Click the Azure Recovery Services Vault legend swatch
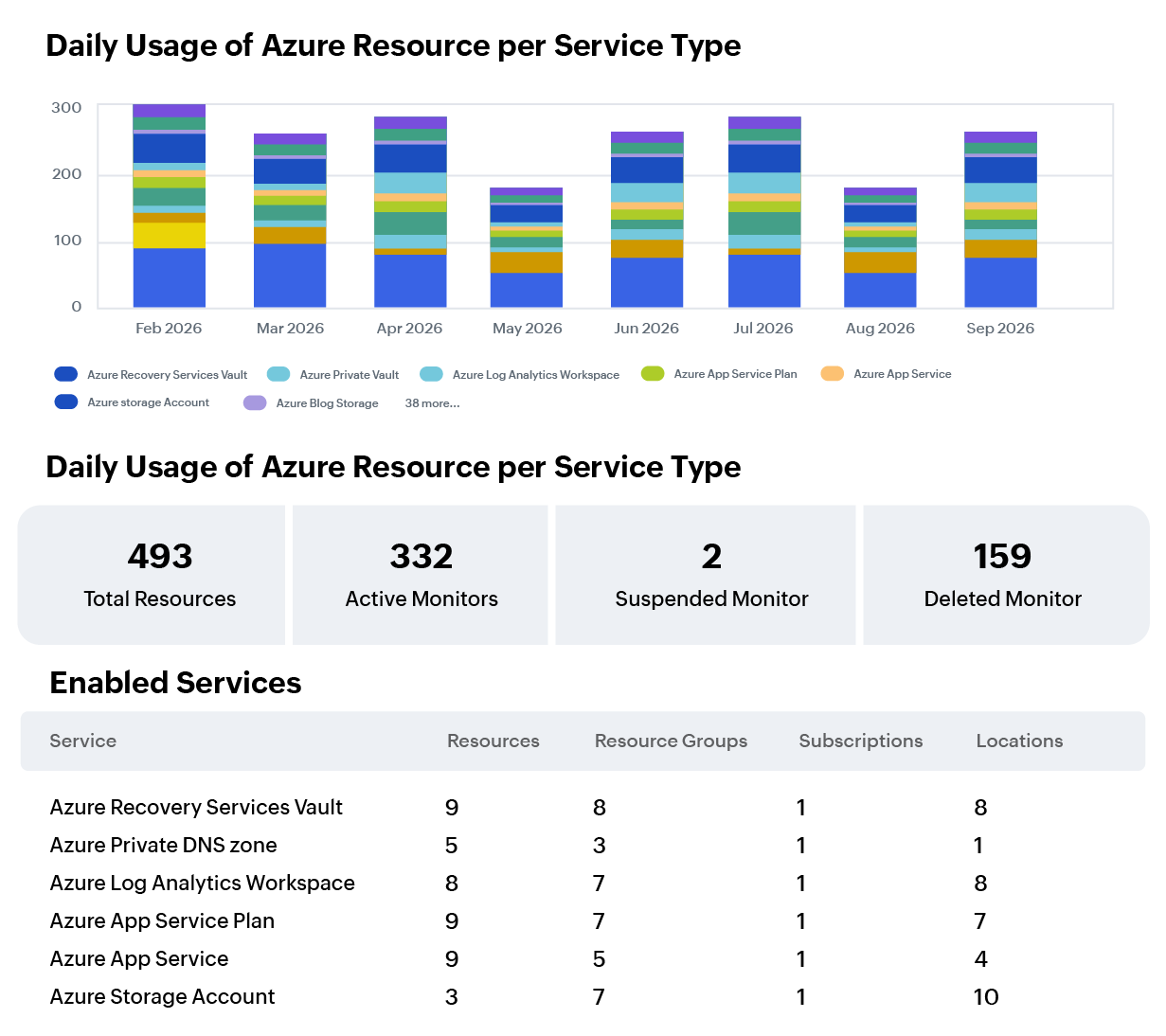This screenshot has height=1036, width=1166. pyautogui.click(x=66, y=374)
